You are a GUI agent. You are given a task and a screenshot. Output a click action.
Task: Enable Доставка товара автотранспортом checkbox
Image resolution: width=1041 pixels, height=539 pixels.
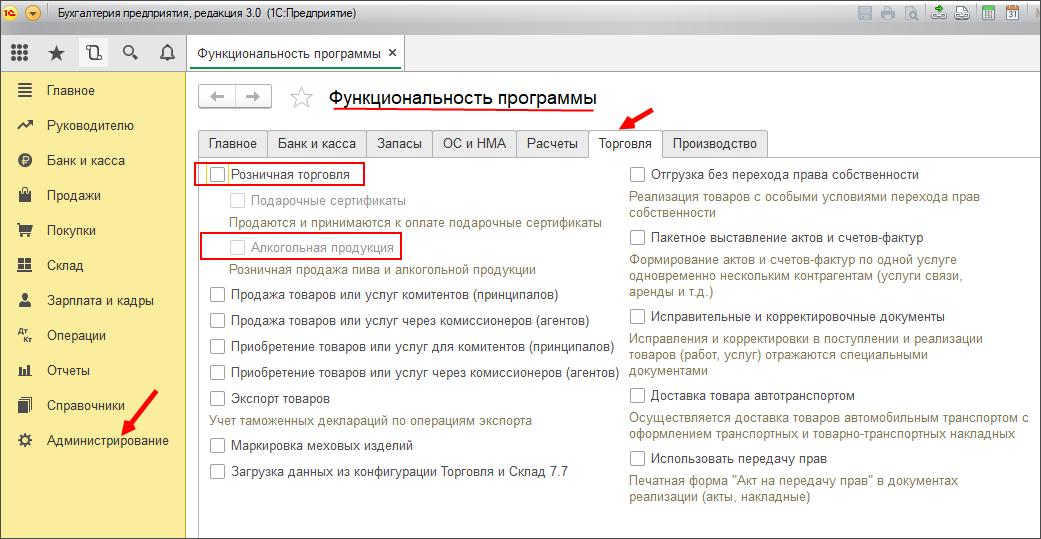click(638, 396)
